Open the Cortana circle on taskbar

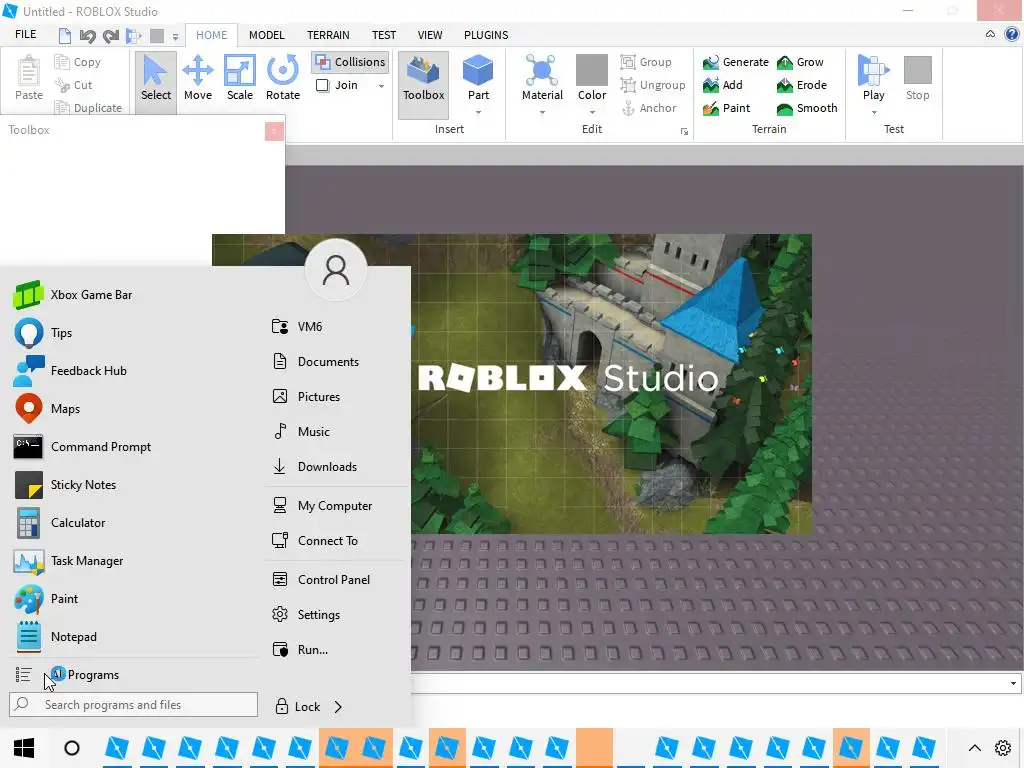click(72, 748)
